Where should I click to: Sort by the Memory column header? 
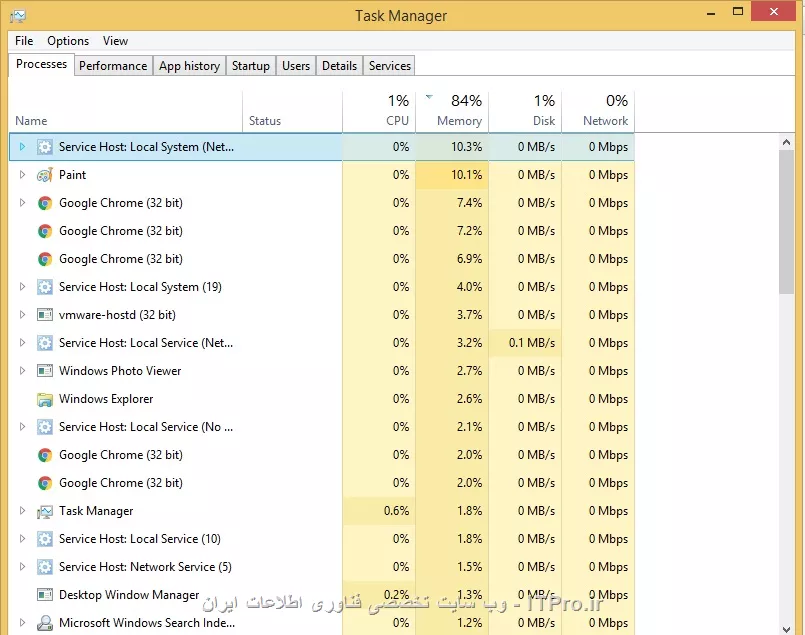tap(452, 111)
